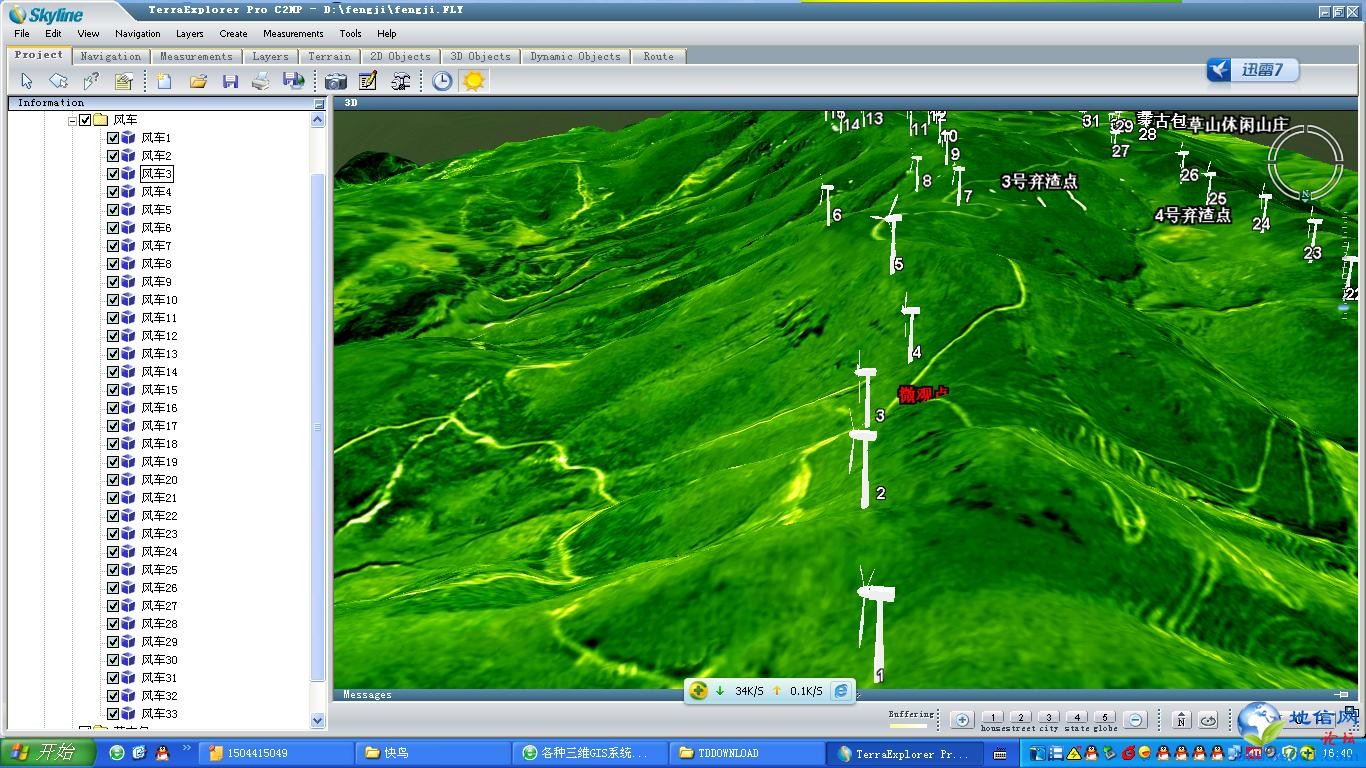
Task: Open the notepad edit icon
Action: pyautogui.click(x=368, y=81)
